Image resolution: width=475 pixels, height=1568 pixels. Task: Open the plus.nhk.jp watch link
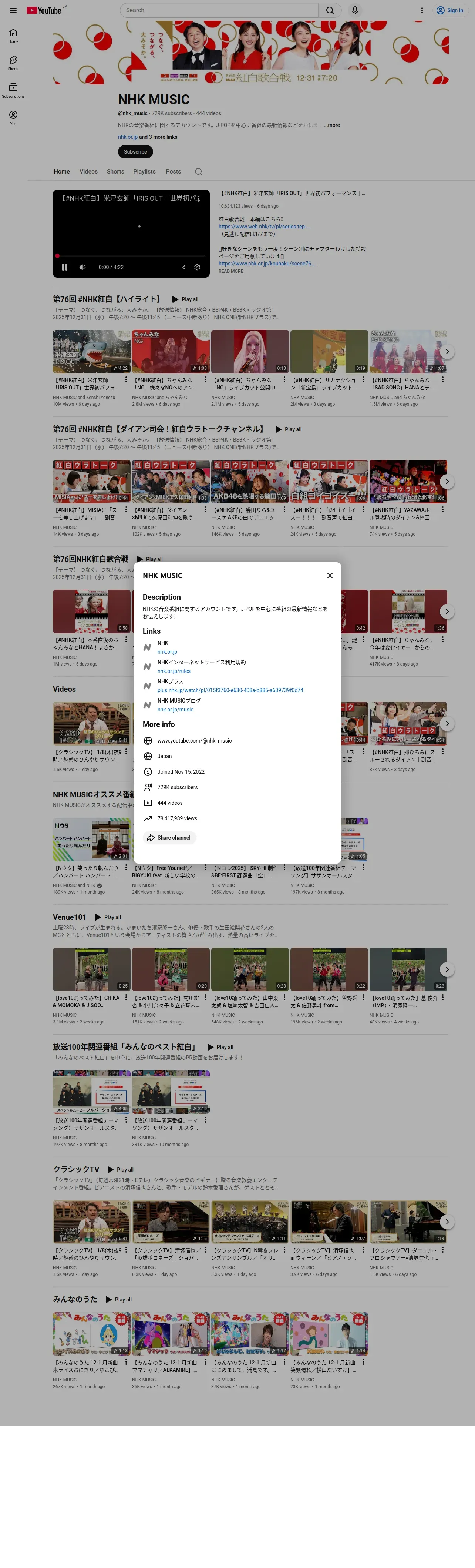pyautogui.click(x=230, y=690)
